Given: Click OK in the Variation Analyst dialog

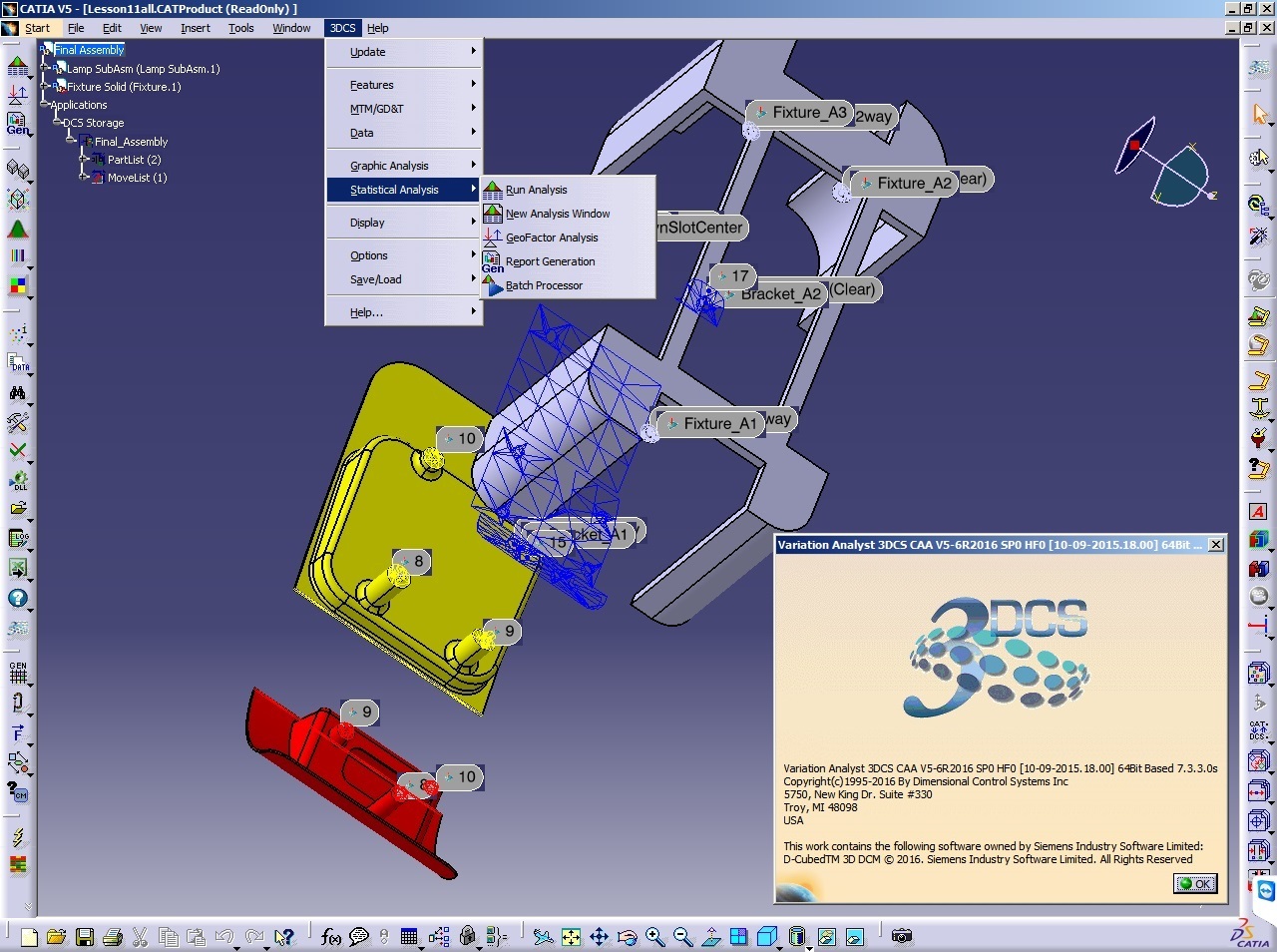Looking at the screenshot, I should pyautogui.click(x=1194, y=883).
